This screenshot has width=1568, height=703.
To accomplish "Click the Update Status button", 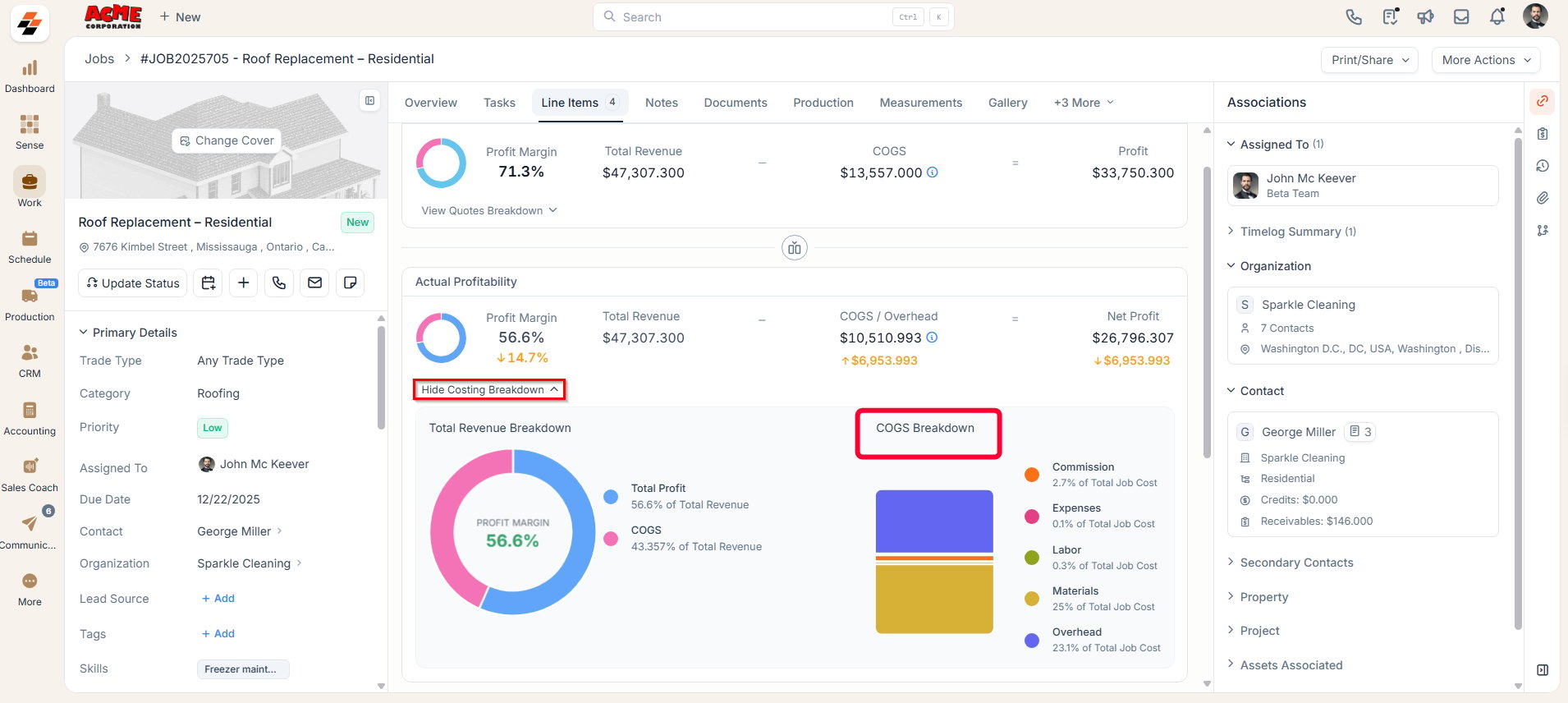I will click(x=133, y=283).
